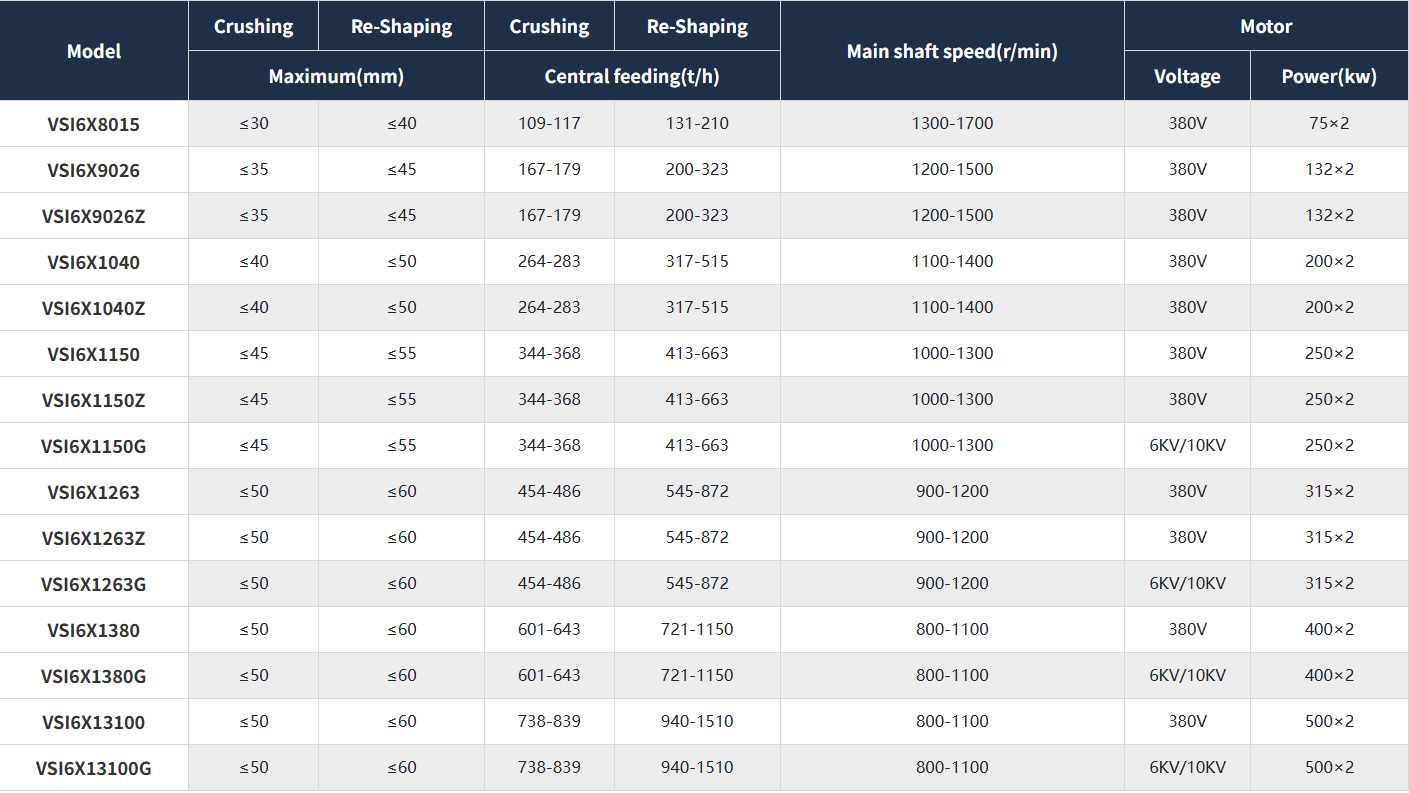Select the 1300-1700 shaft speed value
The height and width of the screenshot is (793, 1409).
(x=952, y=124)
